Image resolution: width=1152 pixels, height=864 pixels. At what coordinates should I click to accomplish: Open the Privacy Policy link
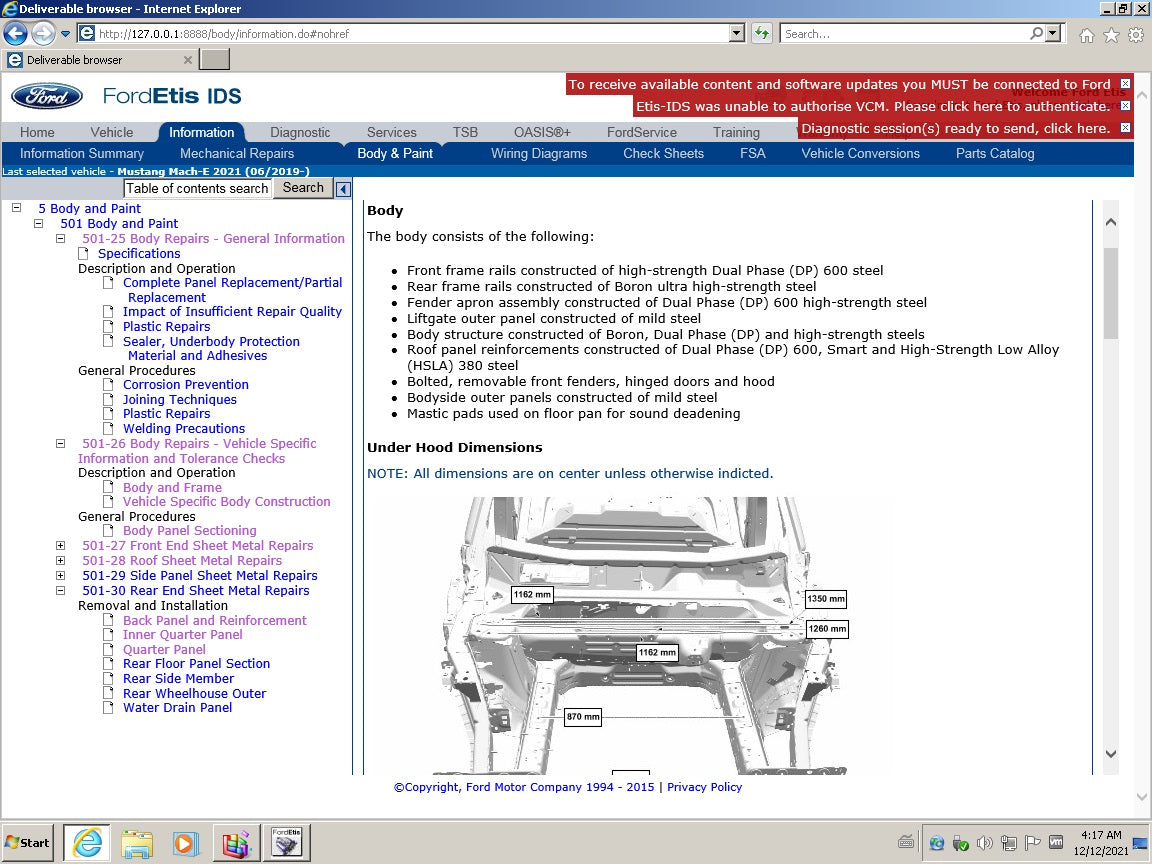coord(704,787)
